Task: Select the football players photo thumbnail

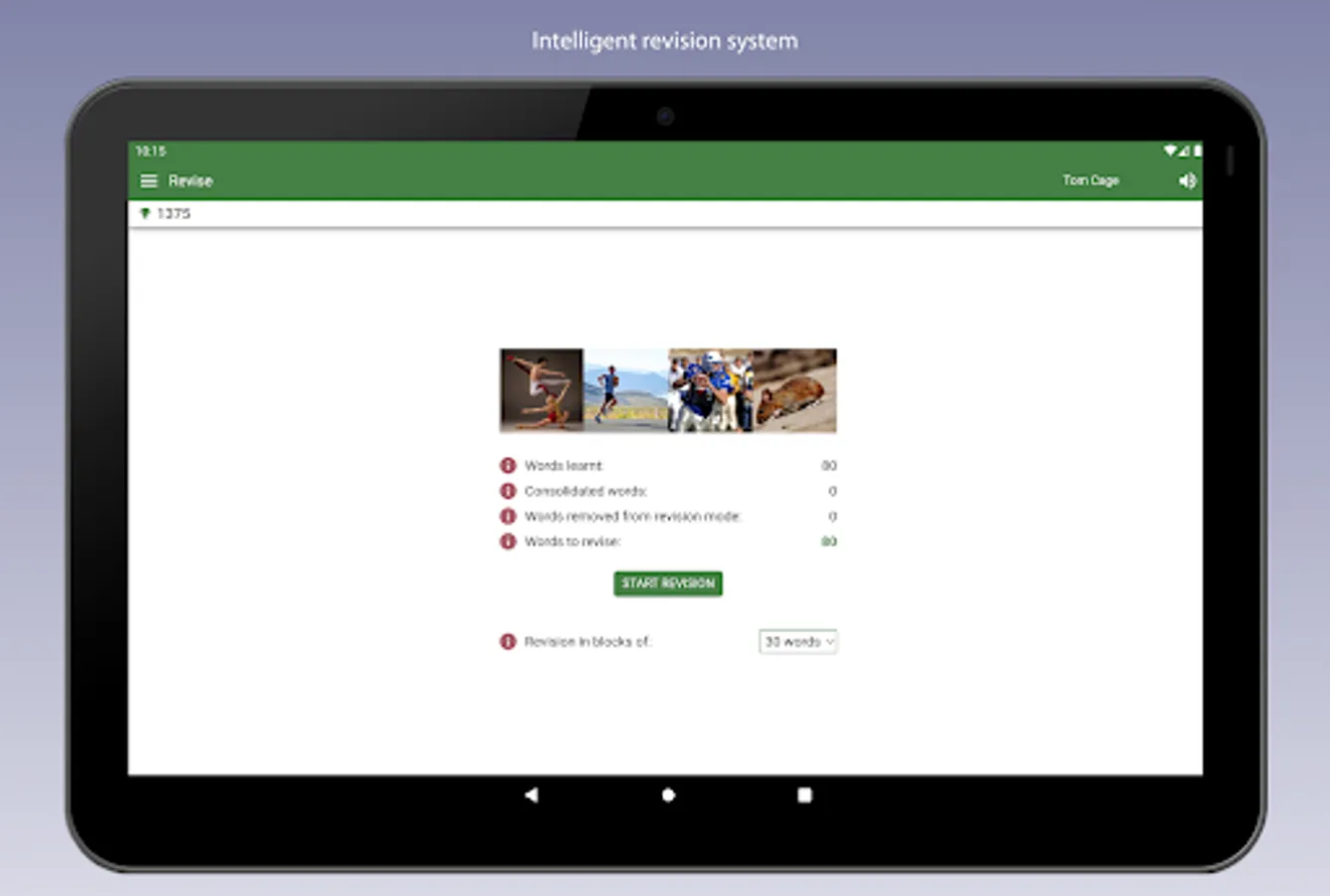Action: coord(711,390)
